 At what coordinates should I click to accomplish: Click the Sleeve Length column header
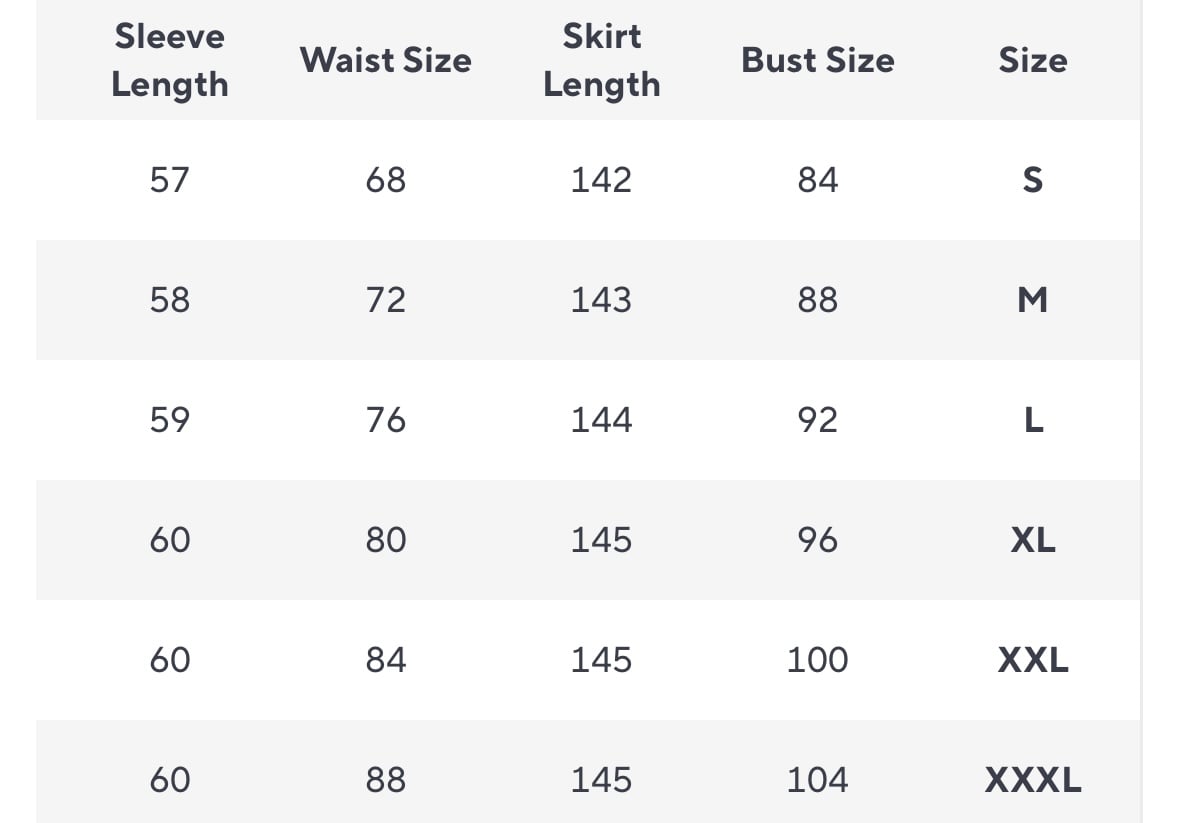click(x=169, y=60)
